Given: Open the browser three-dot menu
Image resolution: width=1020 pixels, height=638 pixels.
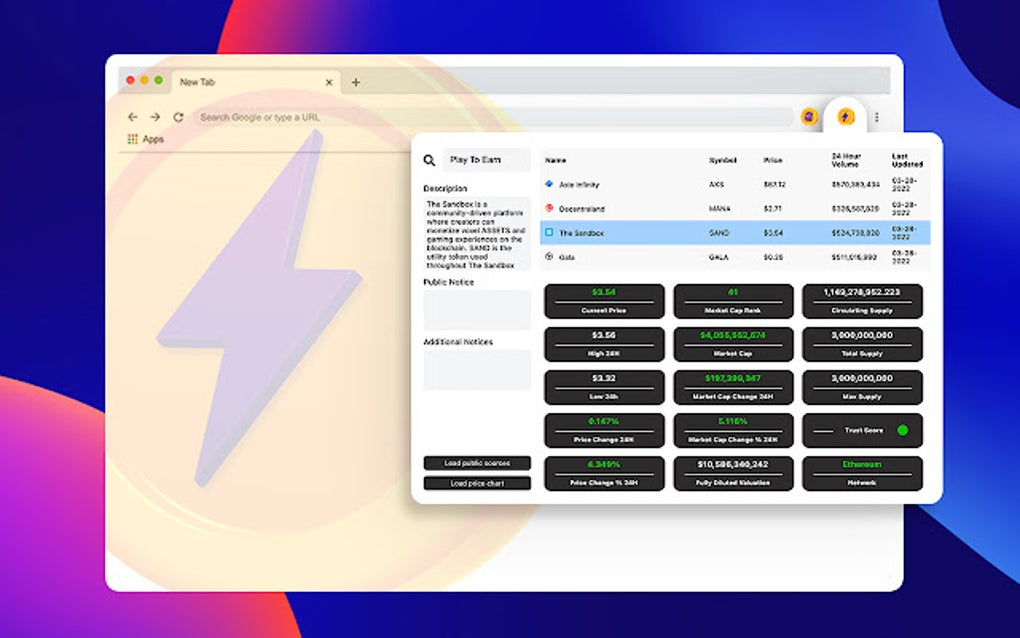Looking at the screenshot, I should coord(877,117).
